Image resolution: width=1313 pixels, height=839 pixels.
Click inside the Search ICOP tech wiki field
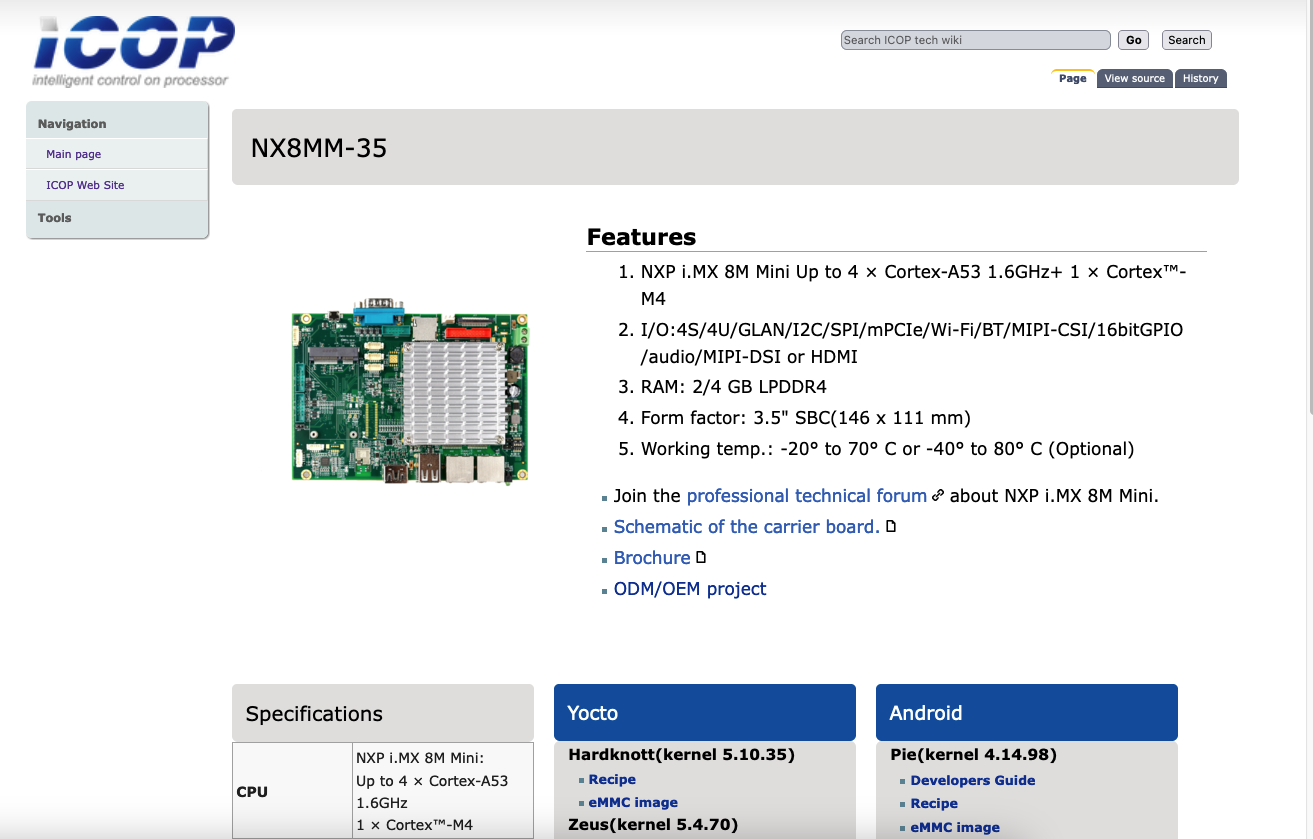point(975,40)
